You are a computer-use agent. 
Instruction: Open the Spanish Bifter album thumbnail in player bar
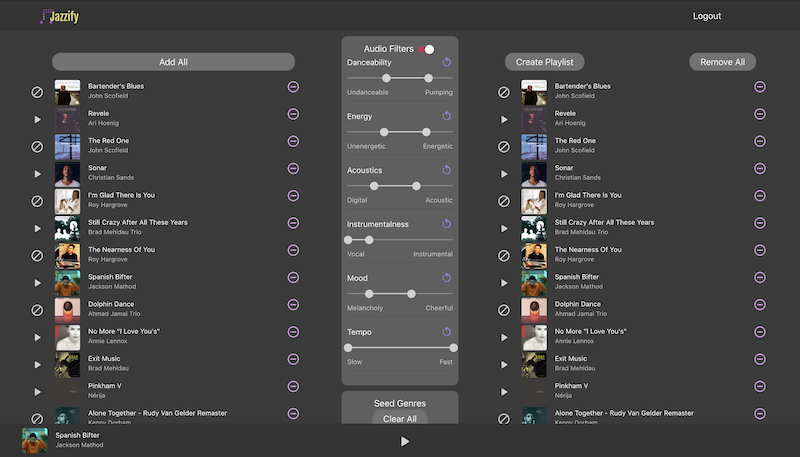[34, 440]
